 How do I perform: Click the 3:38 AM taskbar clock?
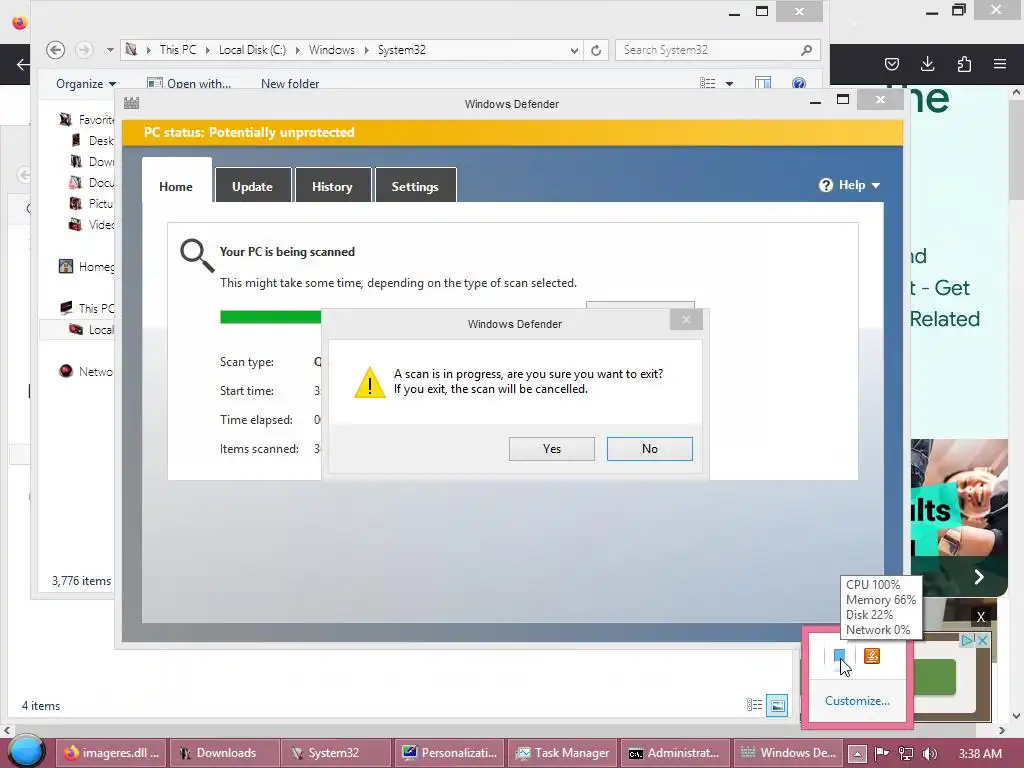click(980, 754)
